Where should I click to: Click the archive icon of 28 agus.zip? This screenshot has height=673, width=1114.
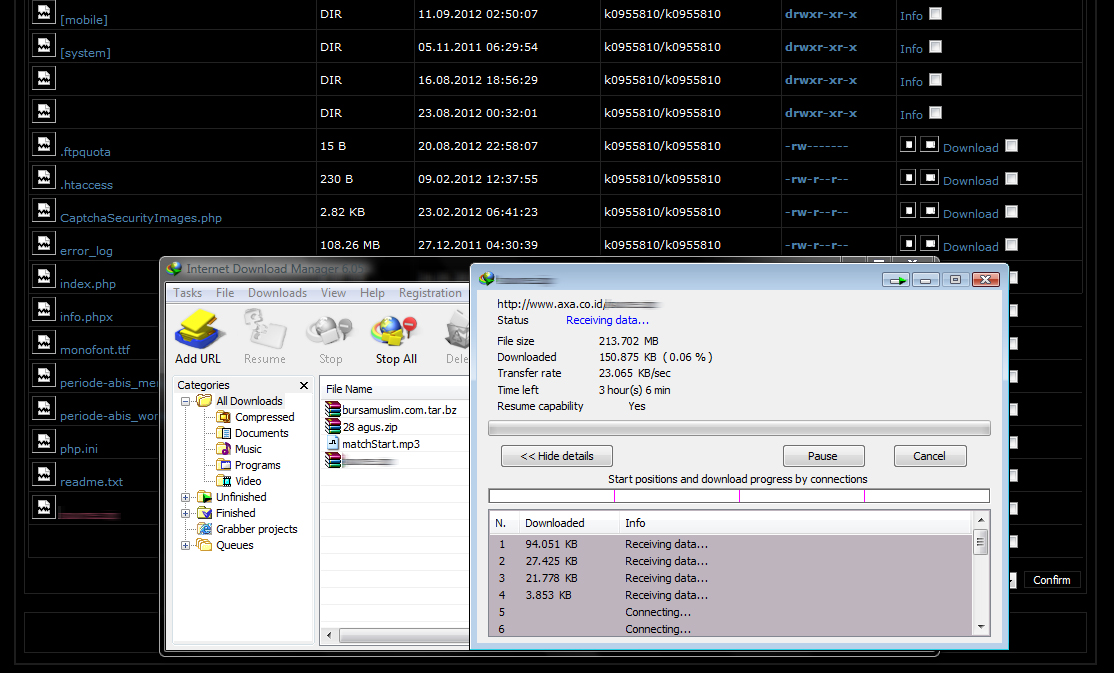pyautogui.click(x=332, y=426)
